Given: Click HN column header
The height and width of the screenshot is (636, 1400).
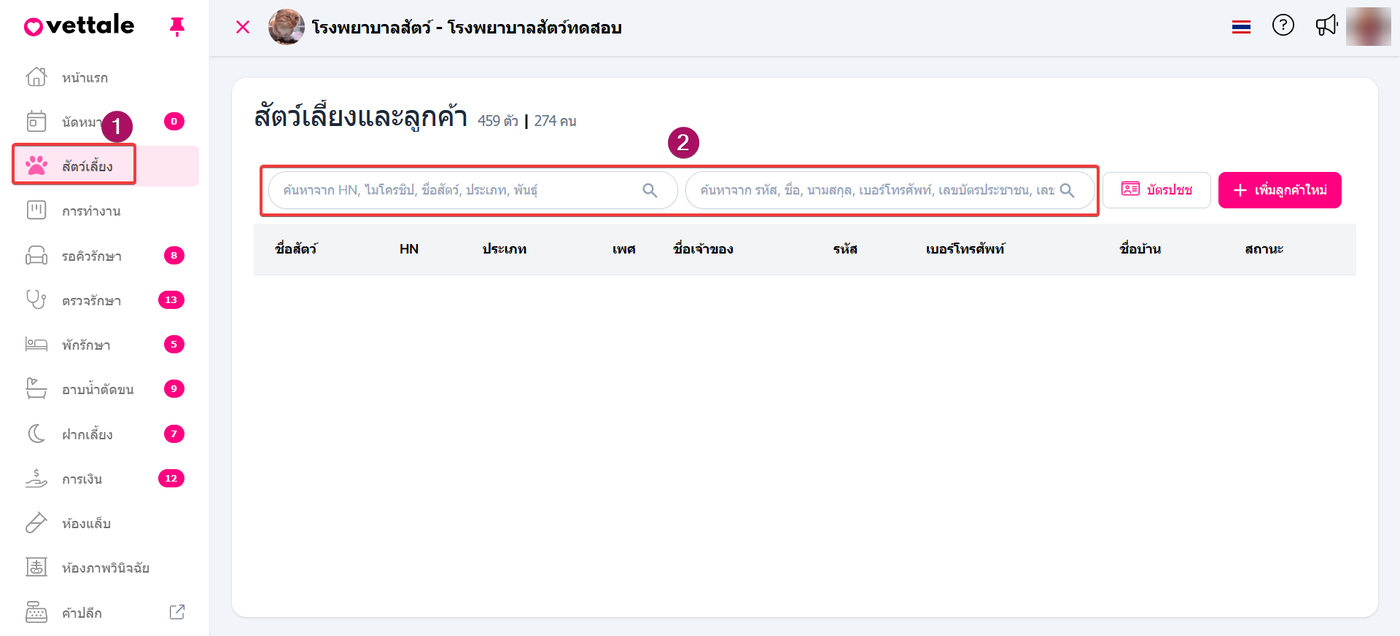Looking at the screenshot, I should (409, 249).
